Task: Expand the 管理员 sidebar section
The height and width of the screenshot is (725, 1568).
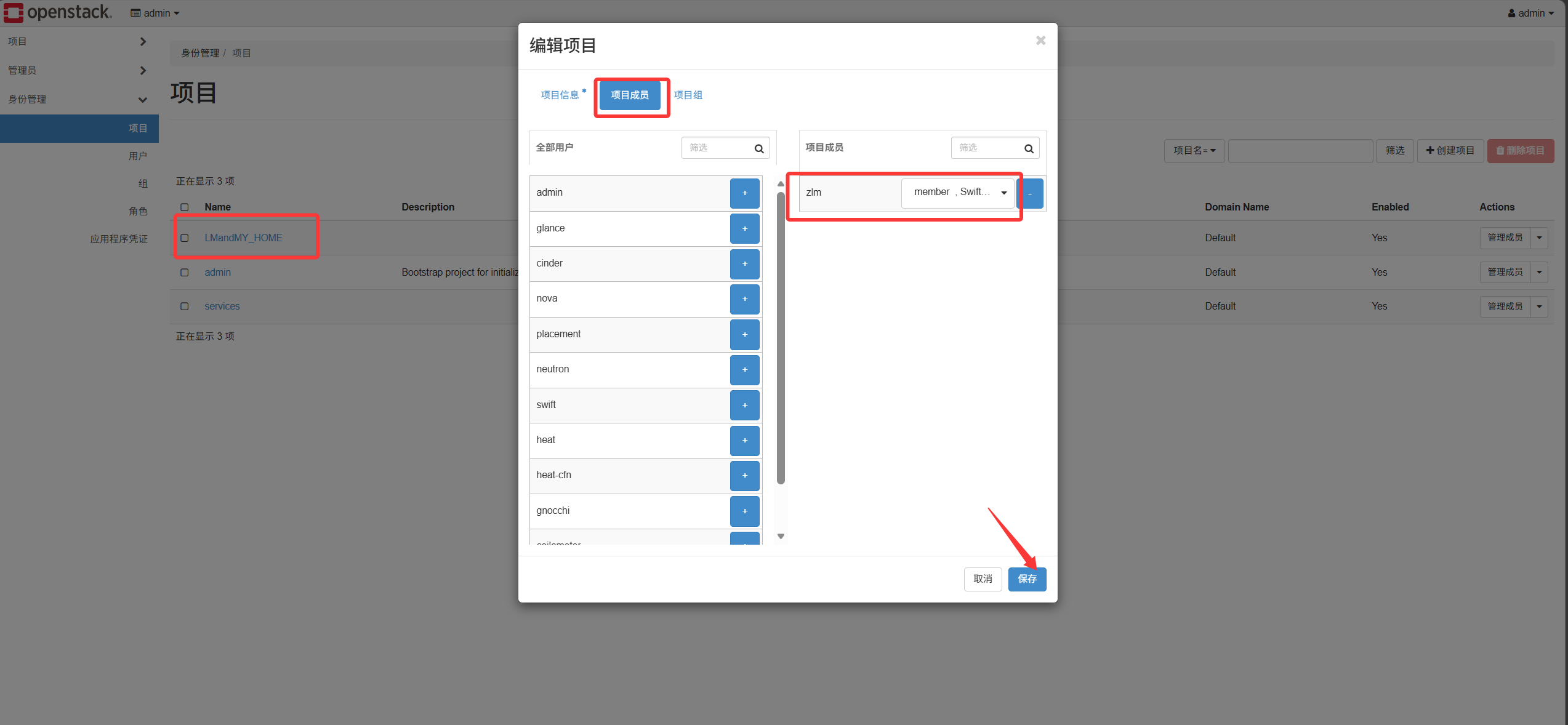Action: [79, 71]
